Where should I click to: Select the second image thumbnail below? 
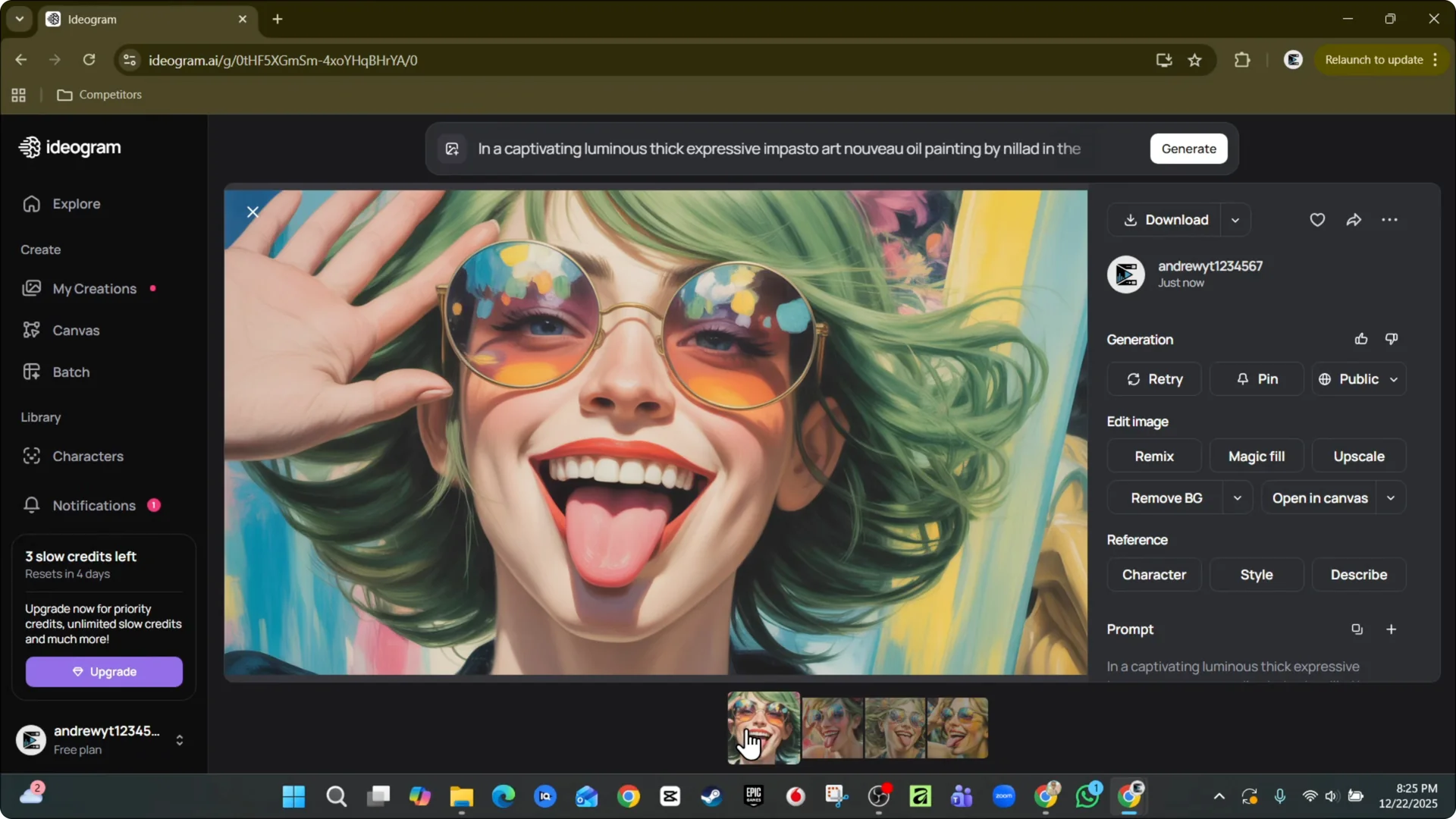(831, 726)
